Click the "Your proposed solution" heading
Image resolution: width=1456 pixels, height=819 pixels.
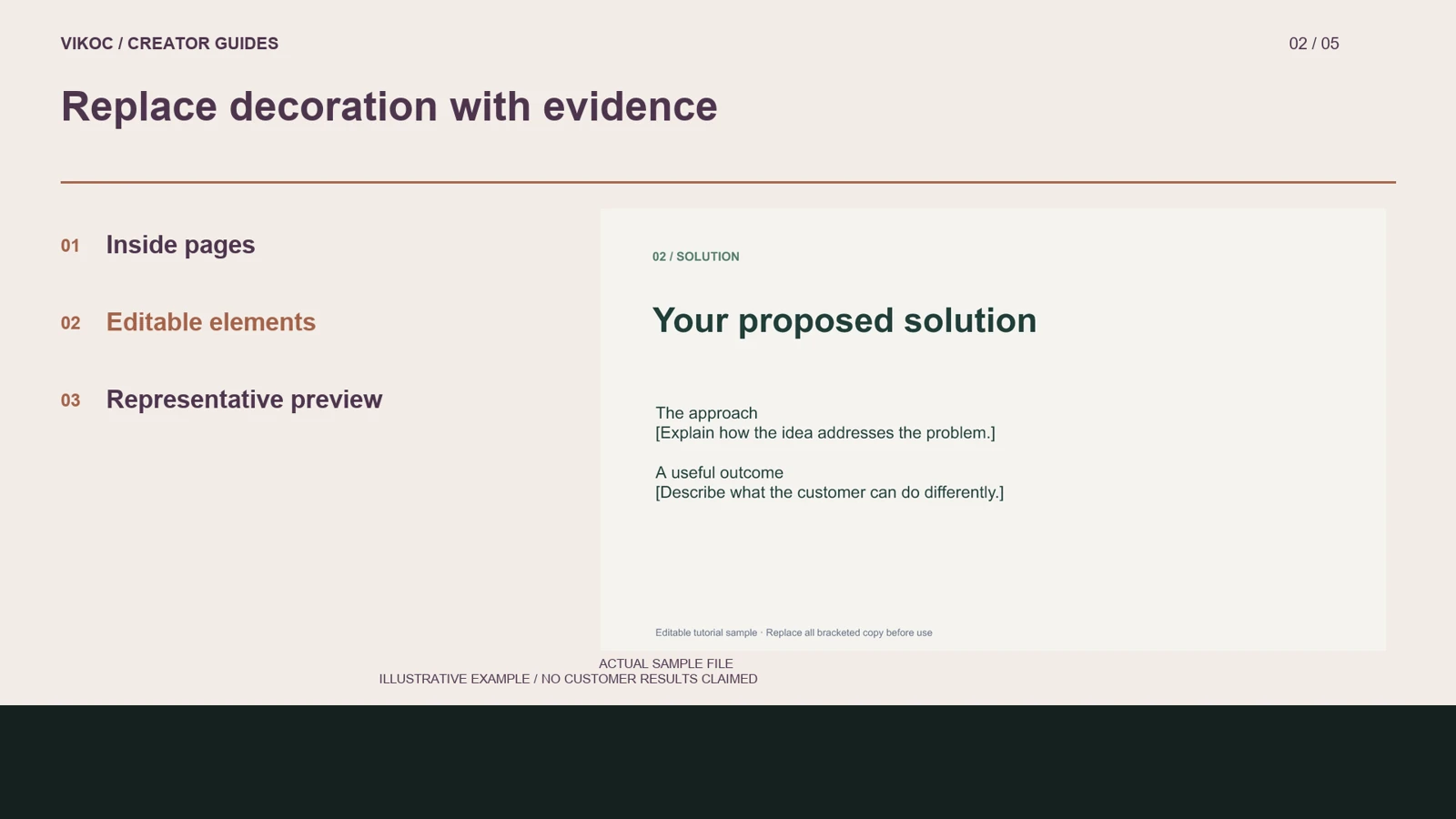tap(844, 320)
